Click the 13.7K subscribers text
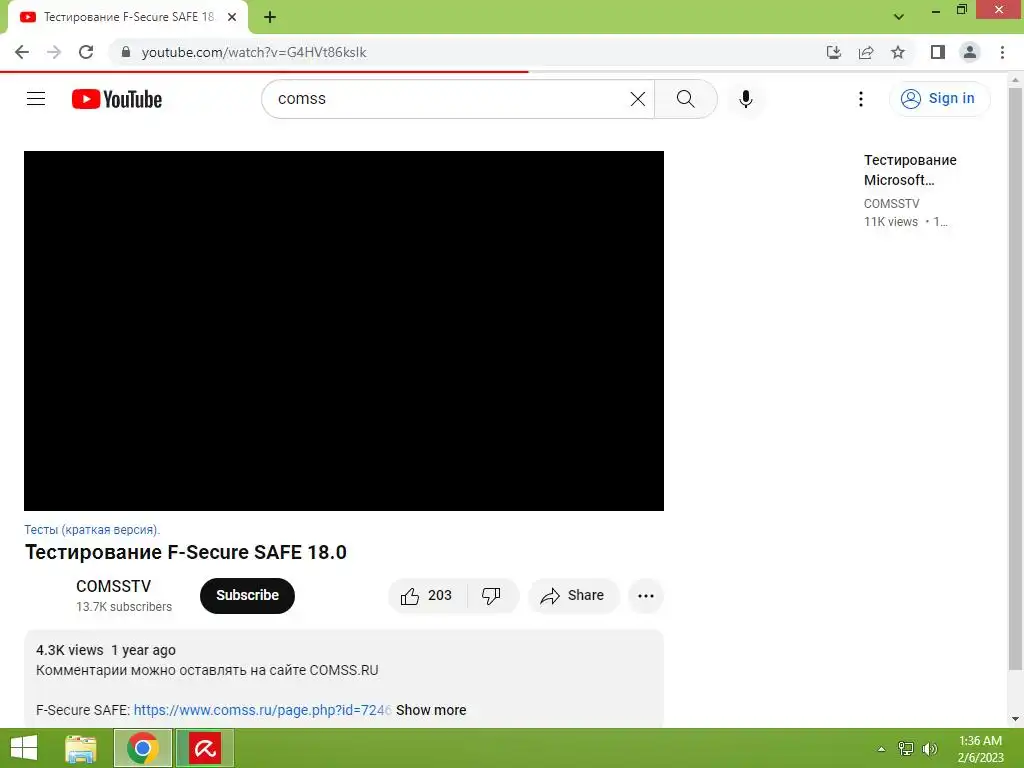 (x=124, y=607)
